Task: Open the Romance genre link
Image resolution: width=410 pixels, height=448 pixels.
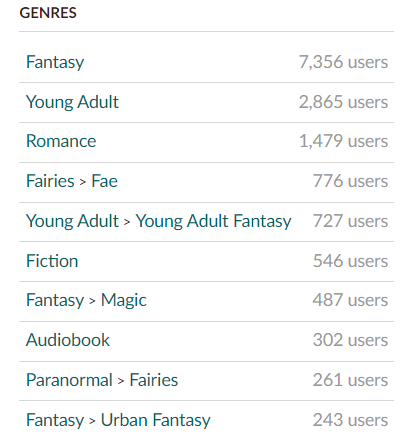Action: [61, 141]
